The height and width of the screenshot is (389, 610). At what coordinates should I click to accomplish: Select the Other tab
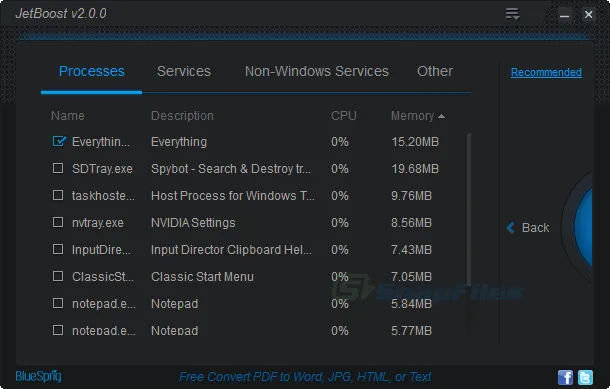[435, 71]
